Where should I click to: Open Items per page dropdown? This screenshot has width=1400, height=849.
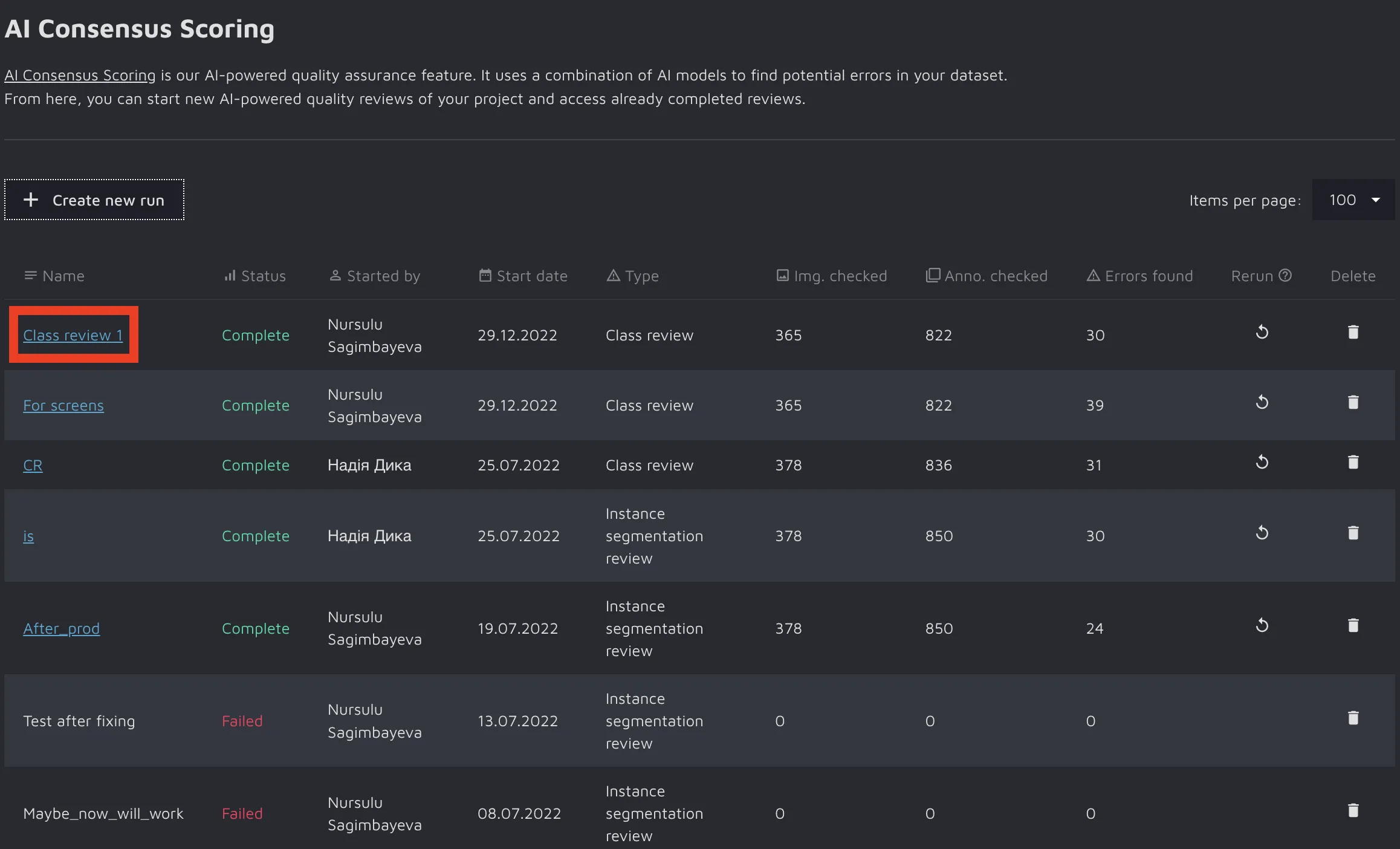(x=1353, y=200)
